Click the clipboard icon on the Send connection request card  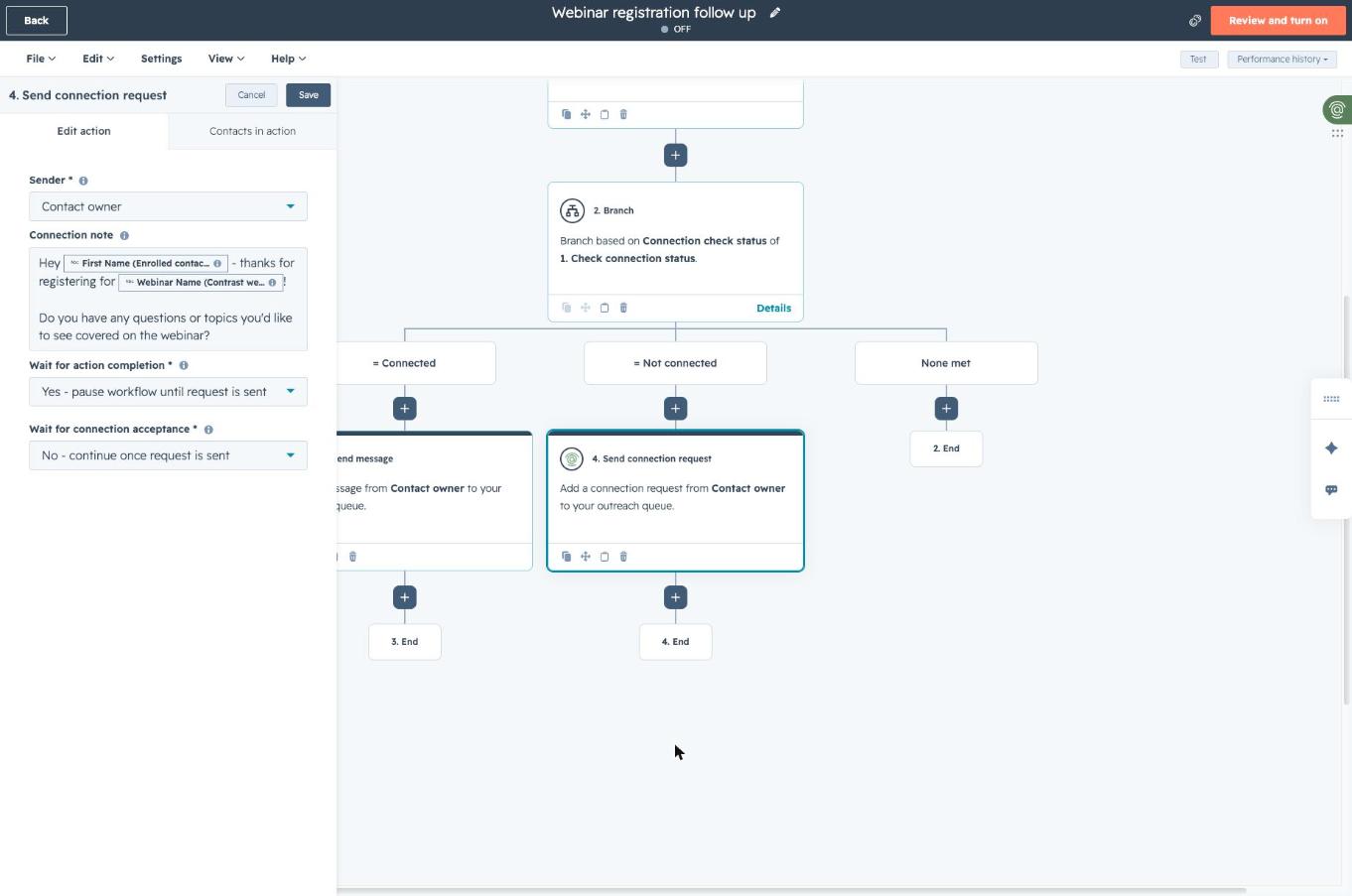[605, 557]
